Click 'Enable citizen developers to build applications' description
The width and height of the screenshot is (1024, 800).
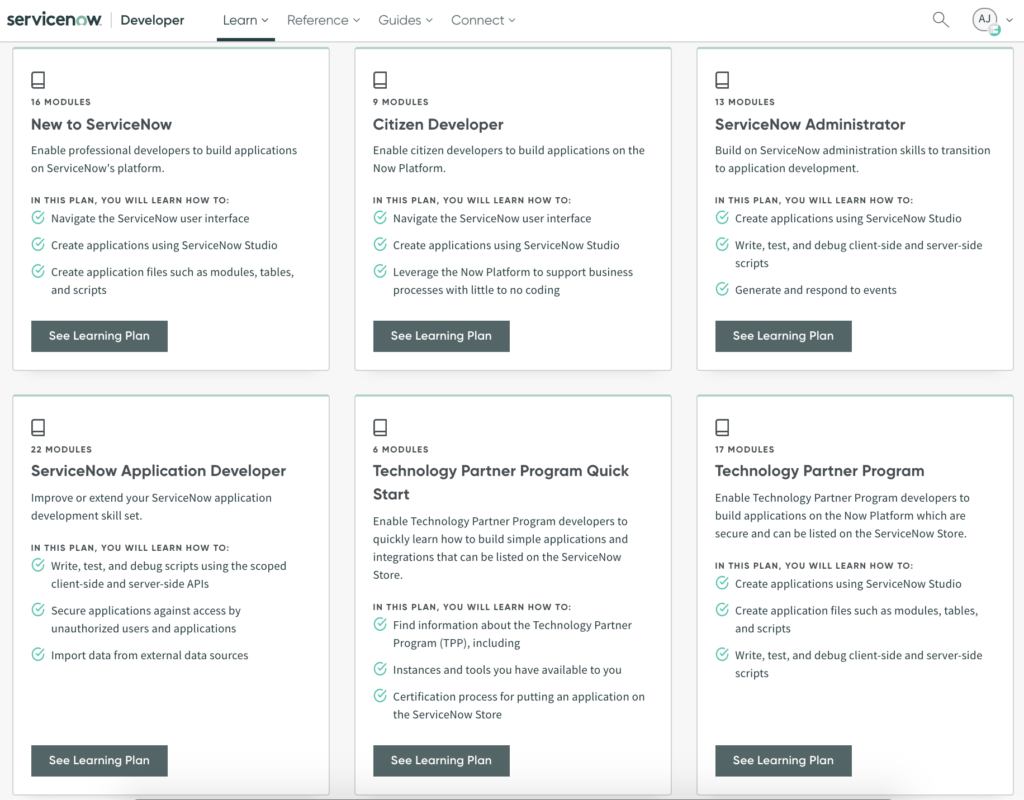509,159
